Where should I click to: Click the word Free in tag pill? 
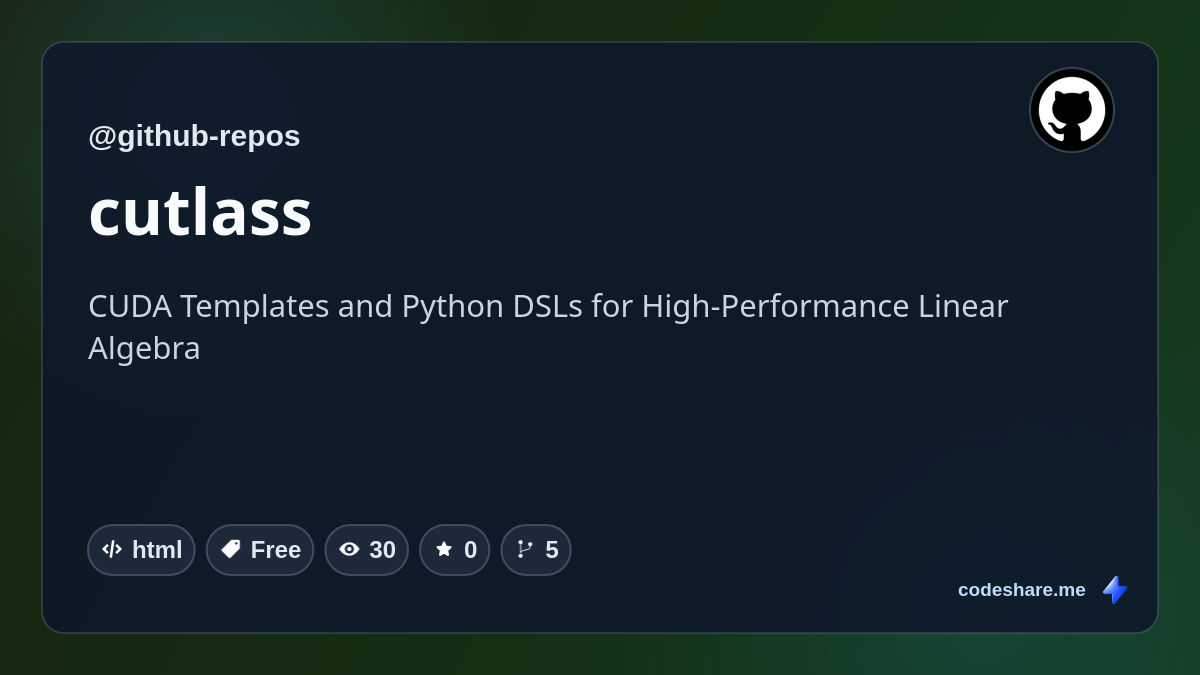point(276,550)
